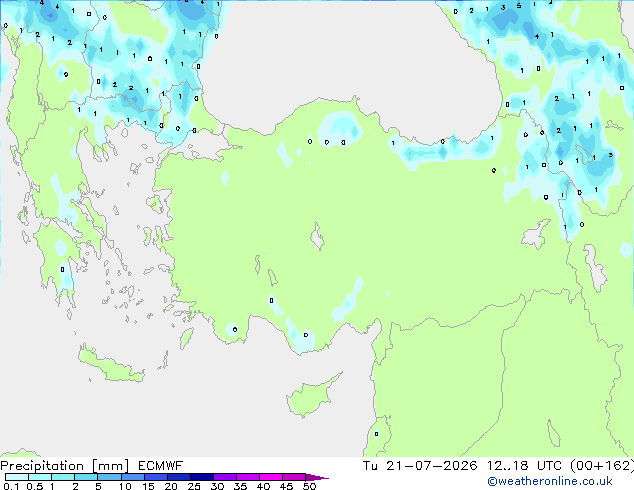Click the 0.5 to 1 mm legend swatch
This screenshot has width=634, height=490.
tap(40, 477)
